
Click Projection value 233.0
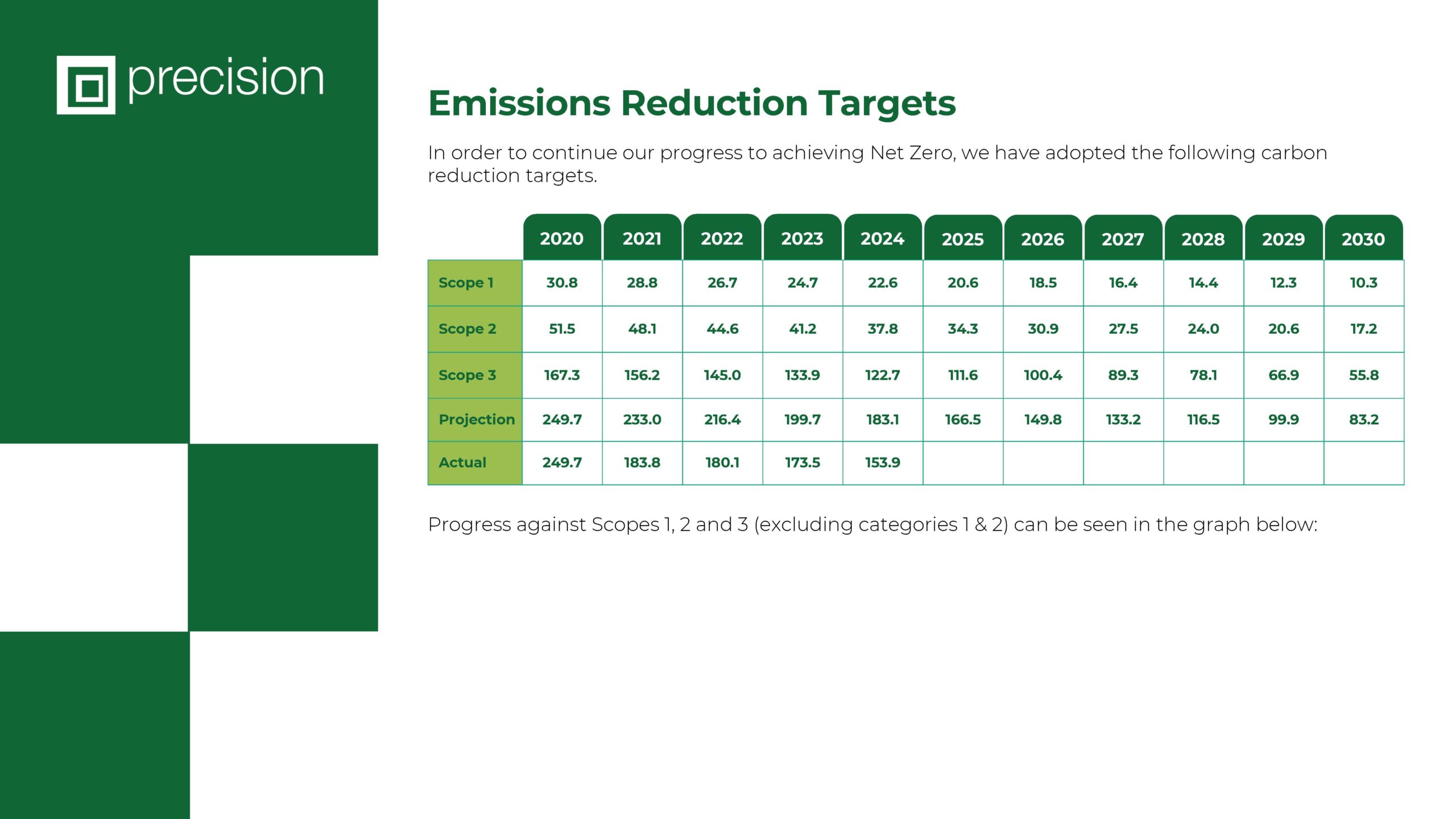coord(642,420)
